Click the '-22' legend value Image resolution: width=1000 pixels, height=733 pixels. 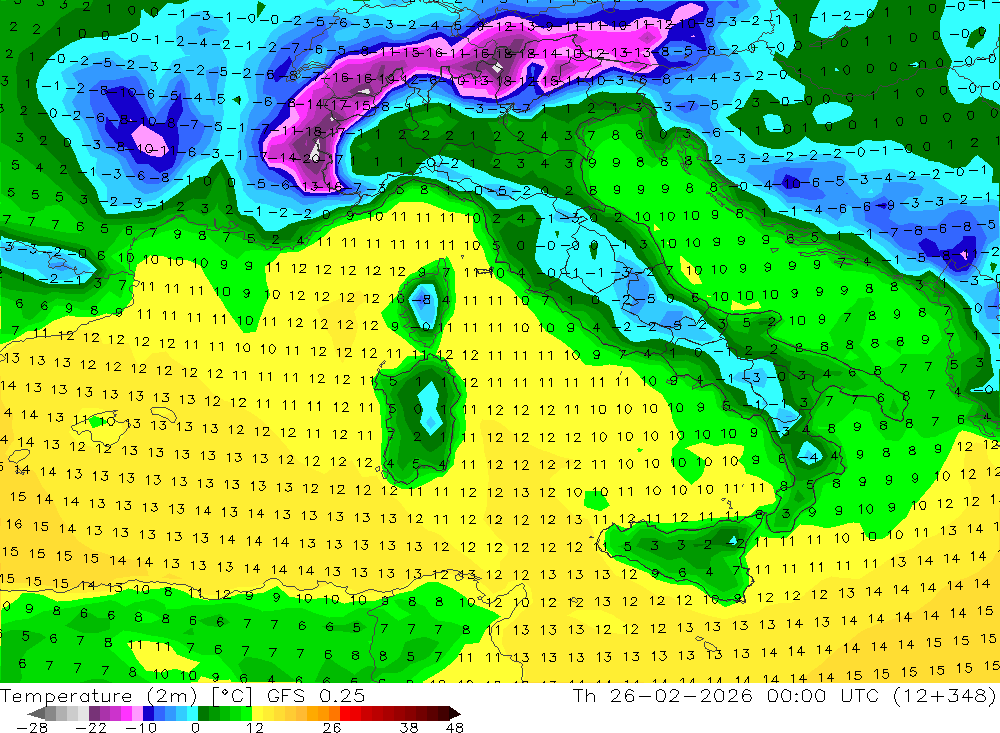(x=91, y=727)
